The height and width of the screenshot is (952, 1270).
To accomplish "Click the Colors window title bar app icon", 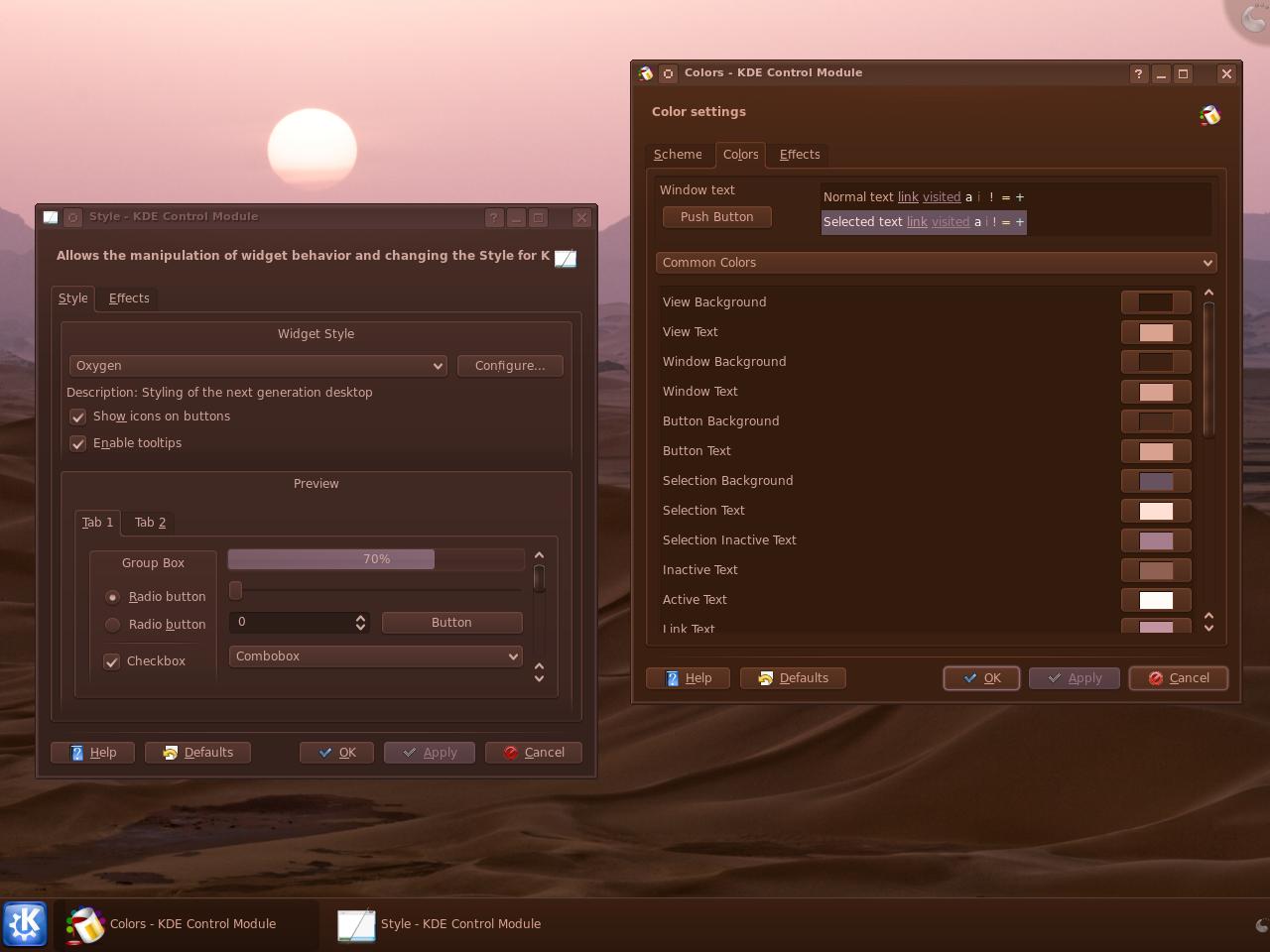I will [x=646, y=73].
